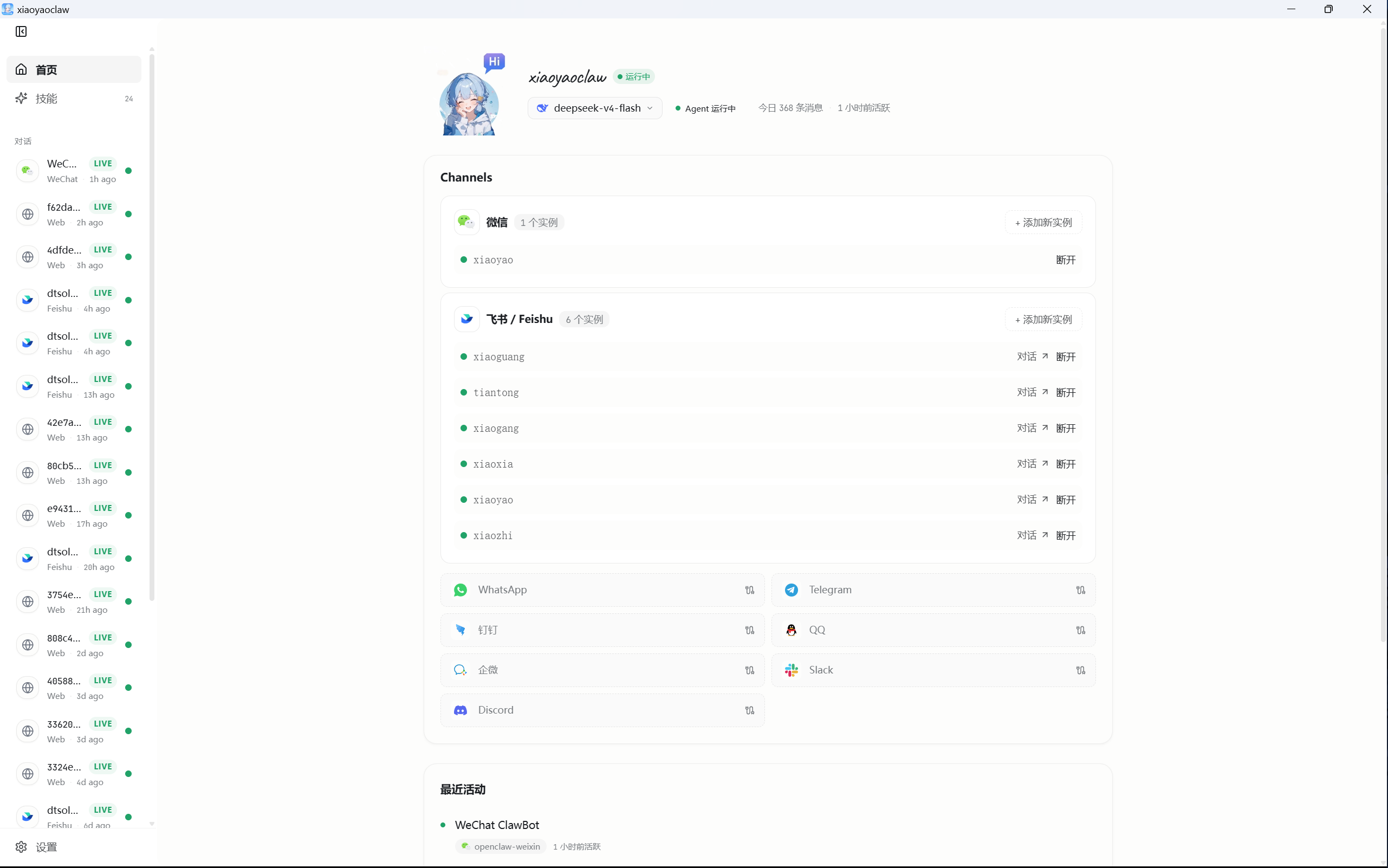Click the sidebar scroll down arrow
Image resolution: width=1388 pixels, height=868 pixels.
click(152, 824)
